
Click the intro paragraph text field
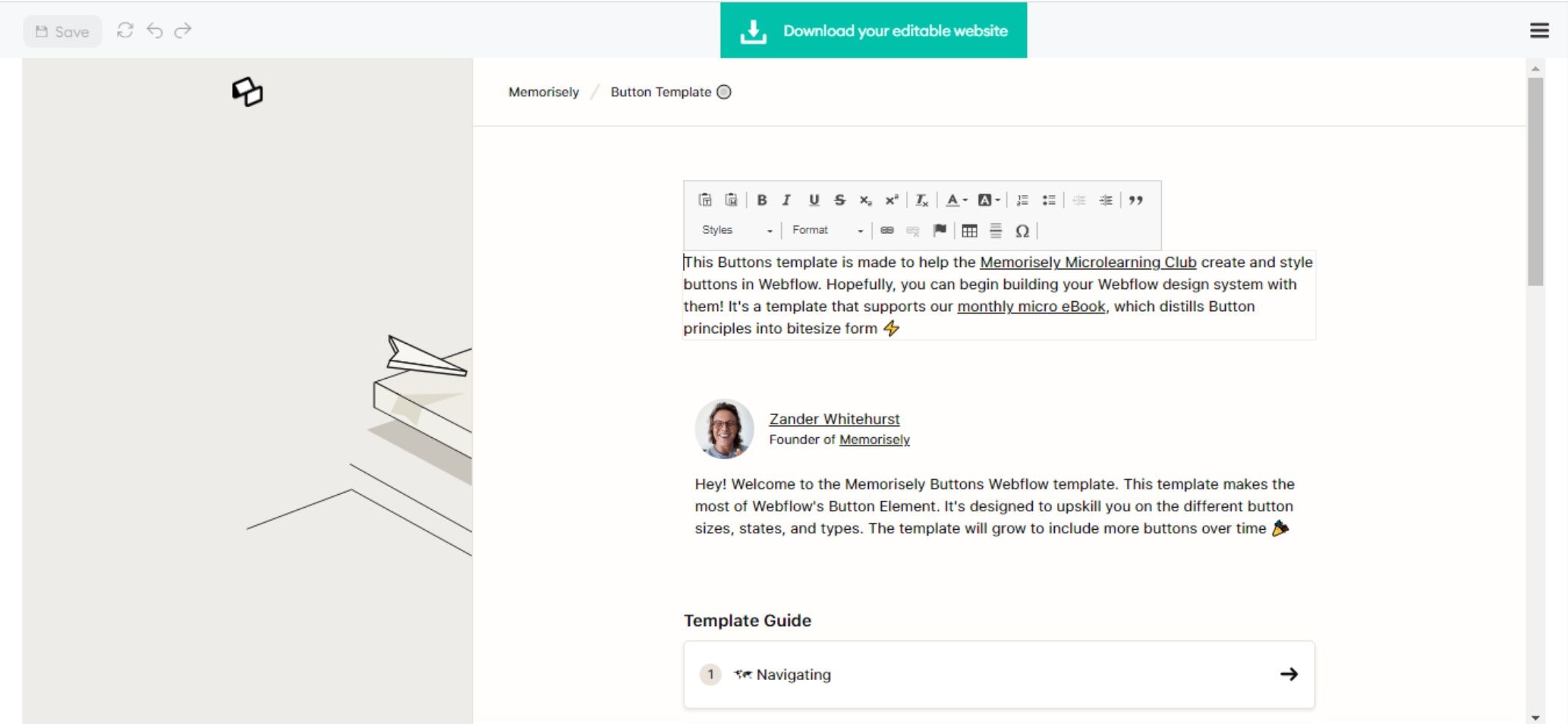(999, 295)
